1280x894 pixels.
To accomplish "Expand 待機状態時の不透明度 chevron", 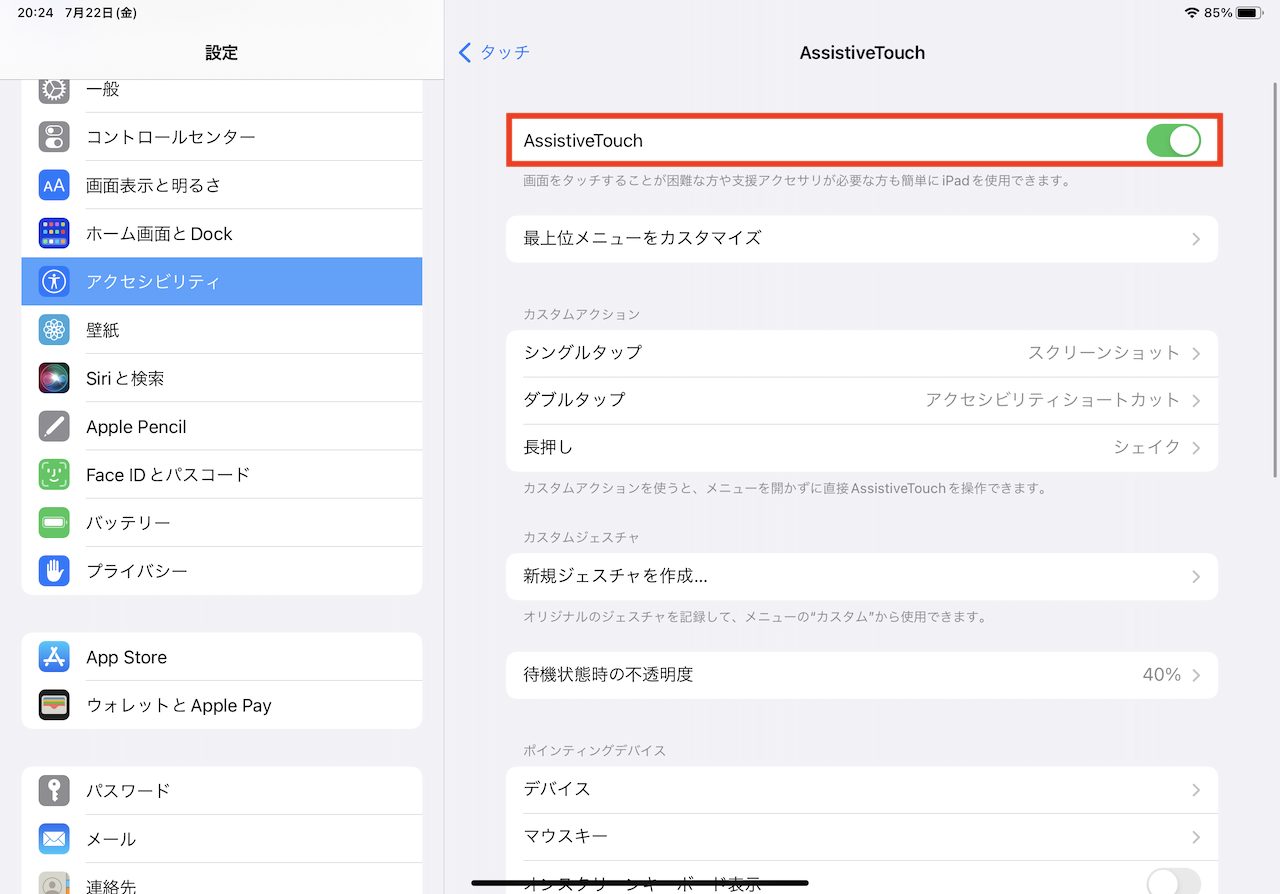I will pyautogui.click(x=1196, y=675).
